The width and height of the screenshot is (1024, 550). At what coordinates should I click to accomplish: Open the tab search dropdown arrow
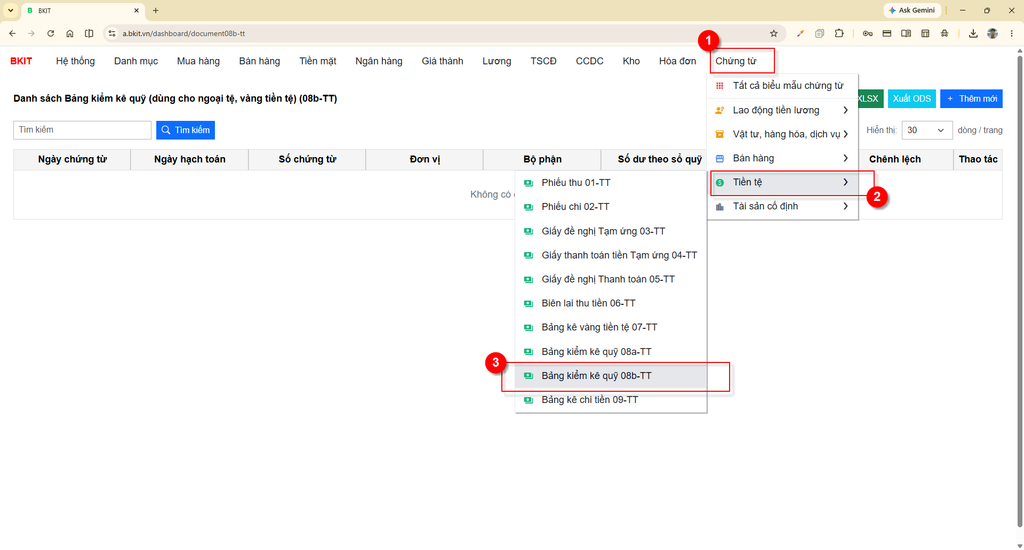10,10
